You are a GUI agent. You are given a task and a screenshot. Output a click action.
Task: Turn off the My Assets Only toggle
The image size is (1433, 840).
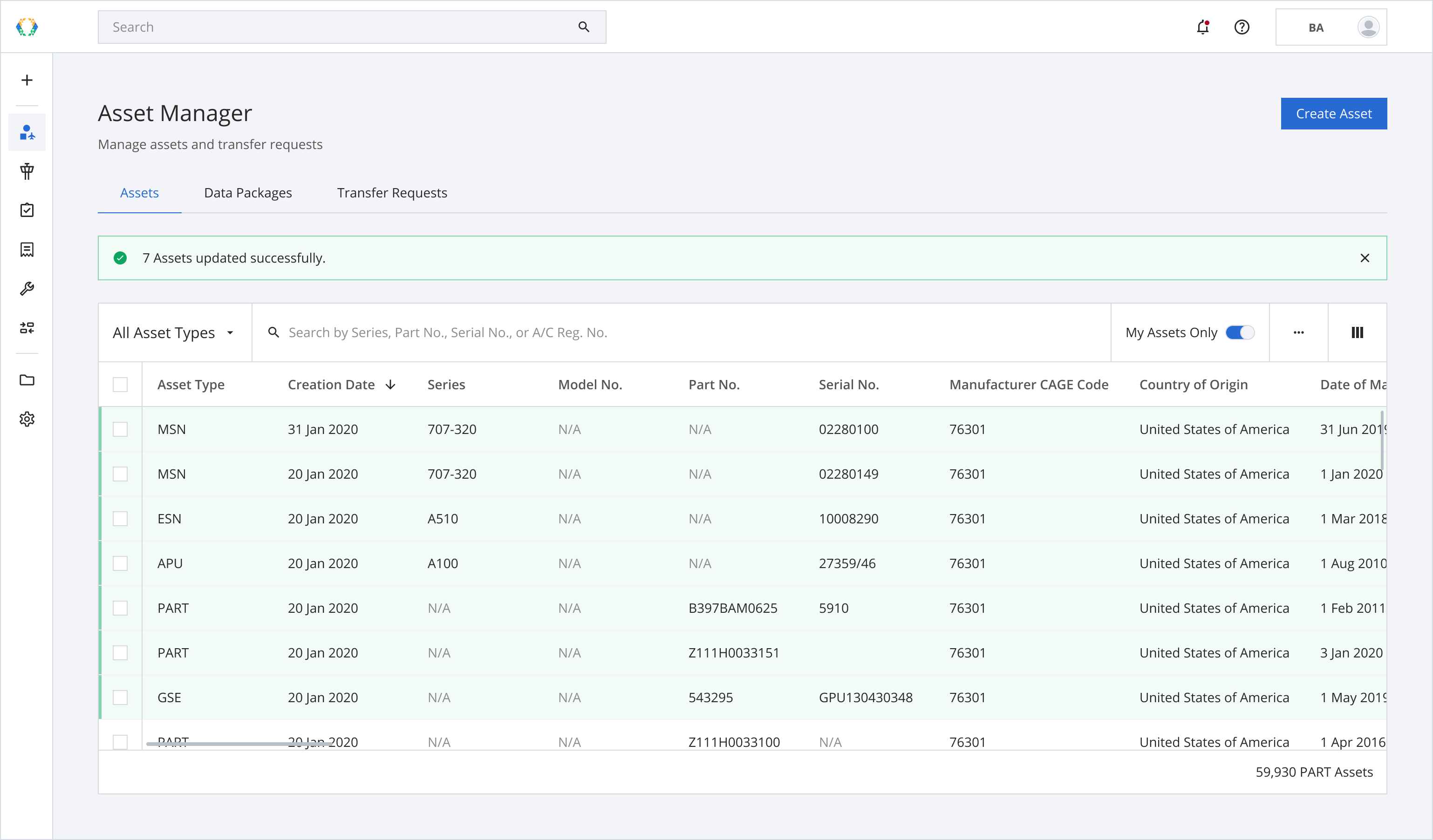coord(1240,332)
